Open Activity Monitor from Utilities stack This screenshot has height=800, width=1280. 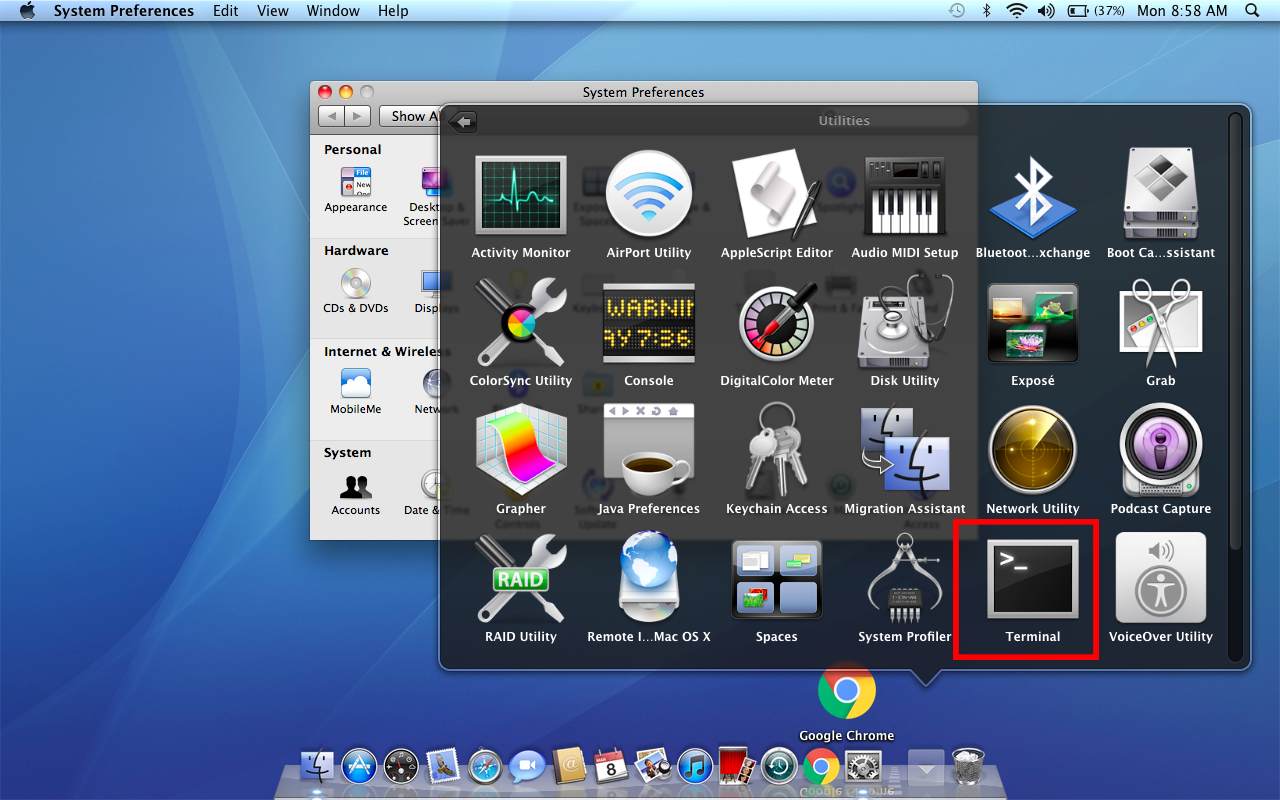point(521,207)
